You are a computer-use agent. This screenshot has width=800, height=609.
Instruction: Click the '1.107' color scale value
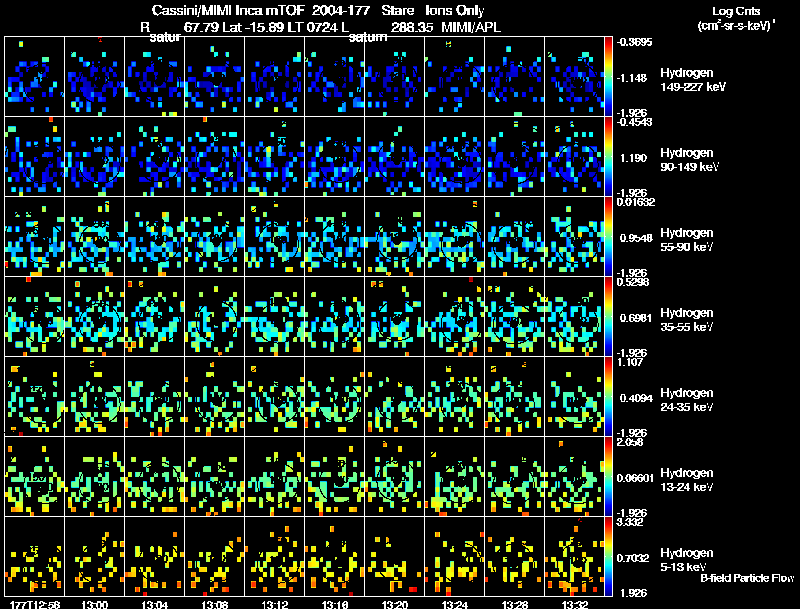click(x=630, y=362)
